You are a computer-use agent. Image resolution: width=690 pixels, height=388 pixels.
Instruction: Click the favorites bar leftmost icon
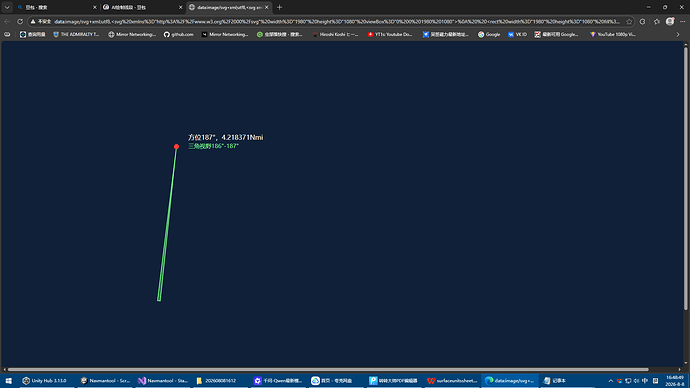(x=7, y=34)
